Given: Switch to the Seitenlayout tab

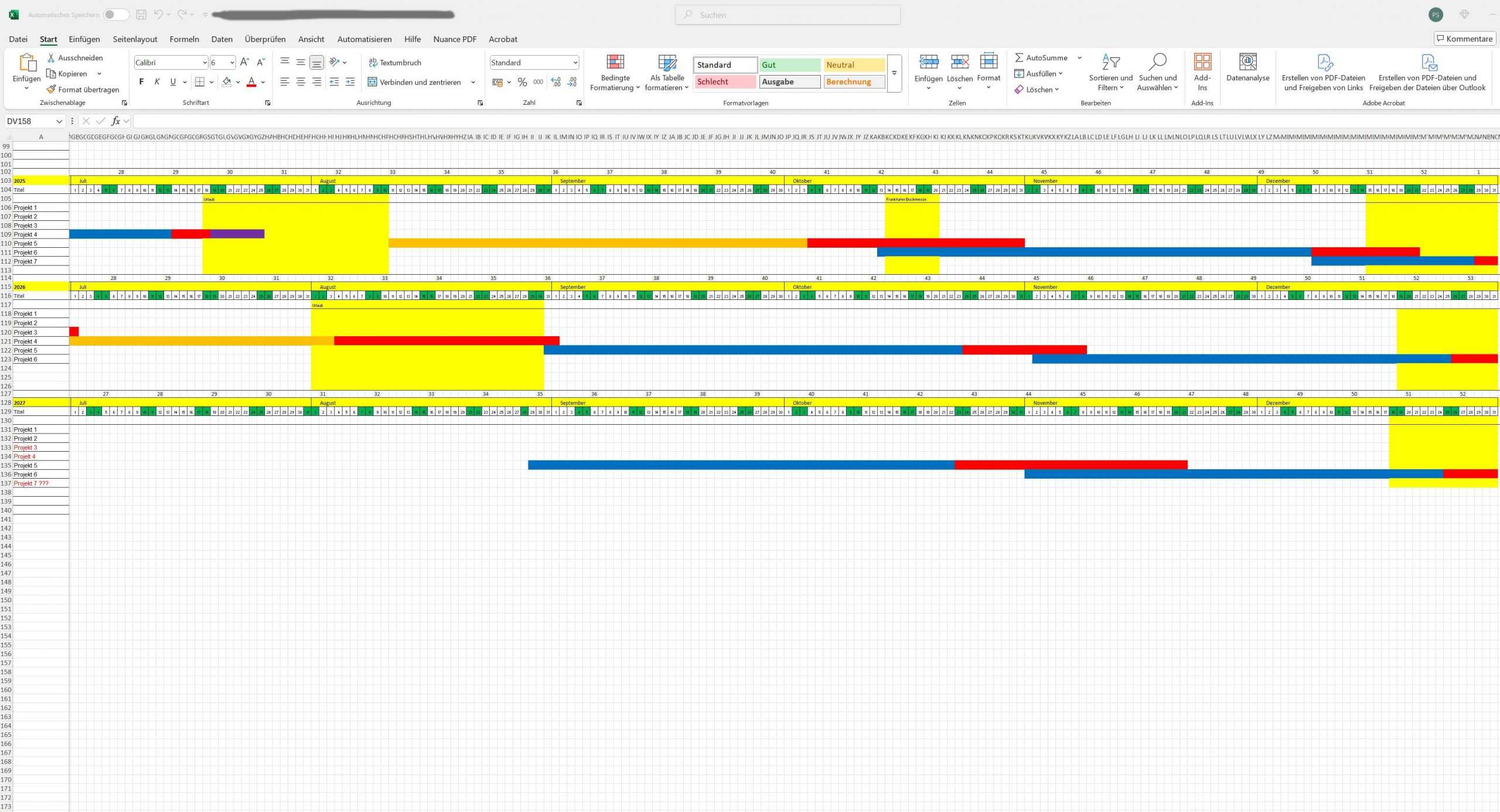Looking at the screenshot, I should (x=135, y=39).
